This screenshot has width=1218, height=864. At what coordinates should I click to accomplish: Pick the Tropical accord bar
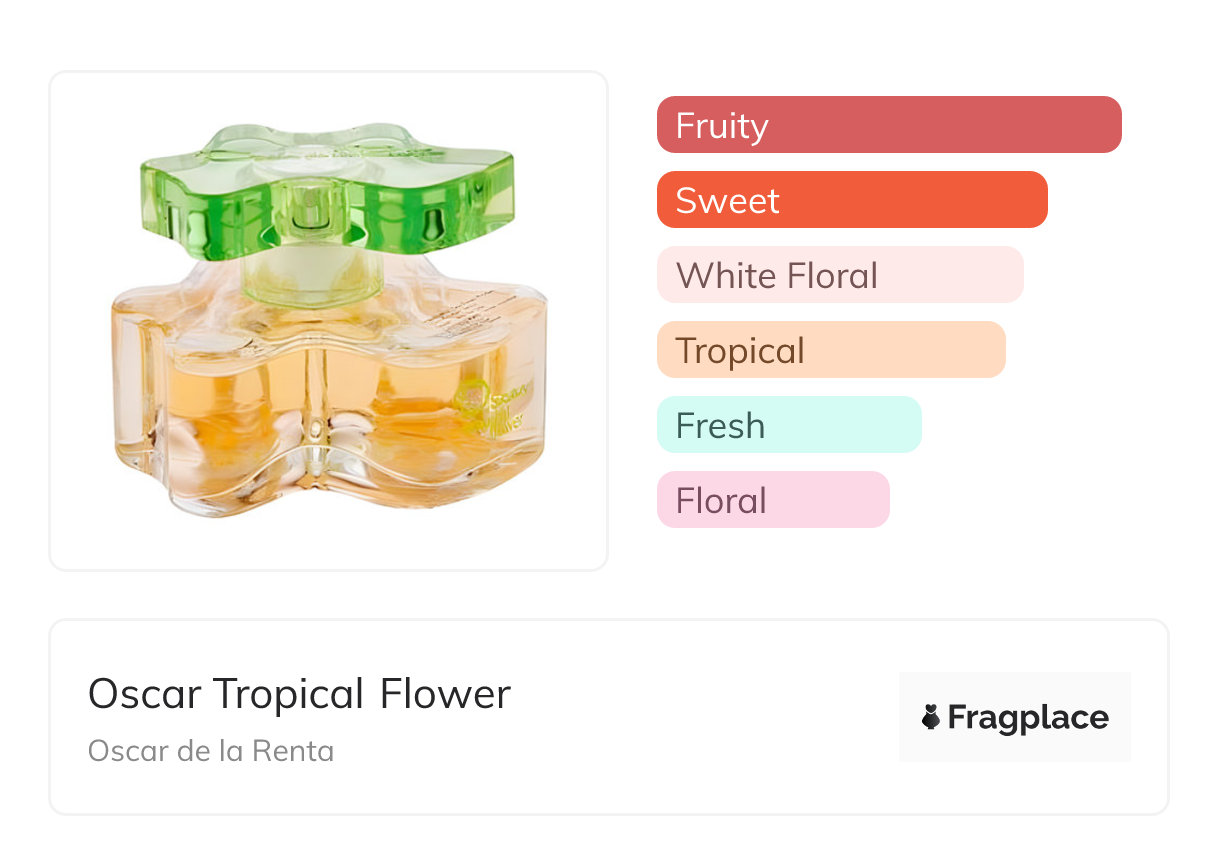(x=830, y=350)
